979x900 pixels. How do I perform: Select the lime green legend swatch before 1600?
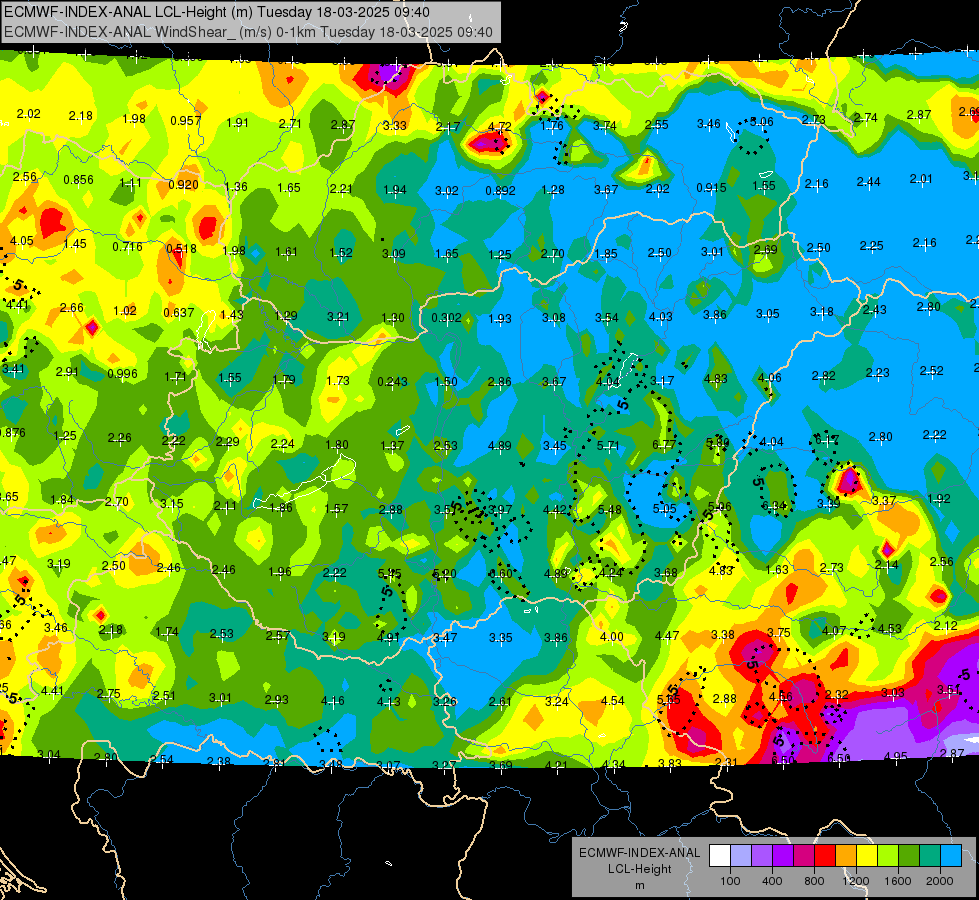(x=887, y=856)
